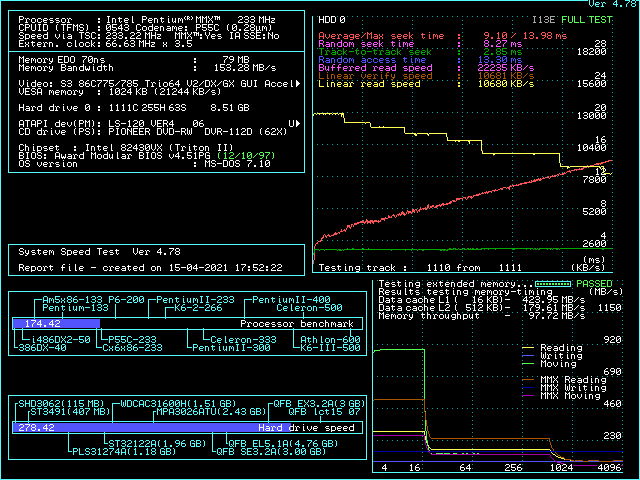This screenshot has width=640, height=480.
Task: Click the PentiumII-400 benchmark marker
Action: tap(291, 300)
